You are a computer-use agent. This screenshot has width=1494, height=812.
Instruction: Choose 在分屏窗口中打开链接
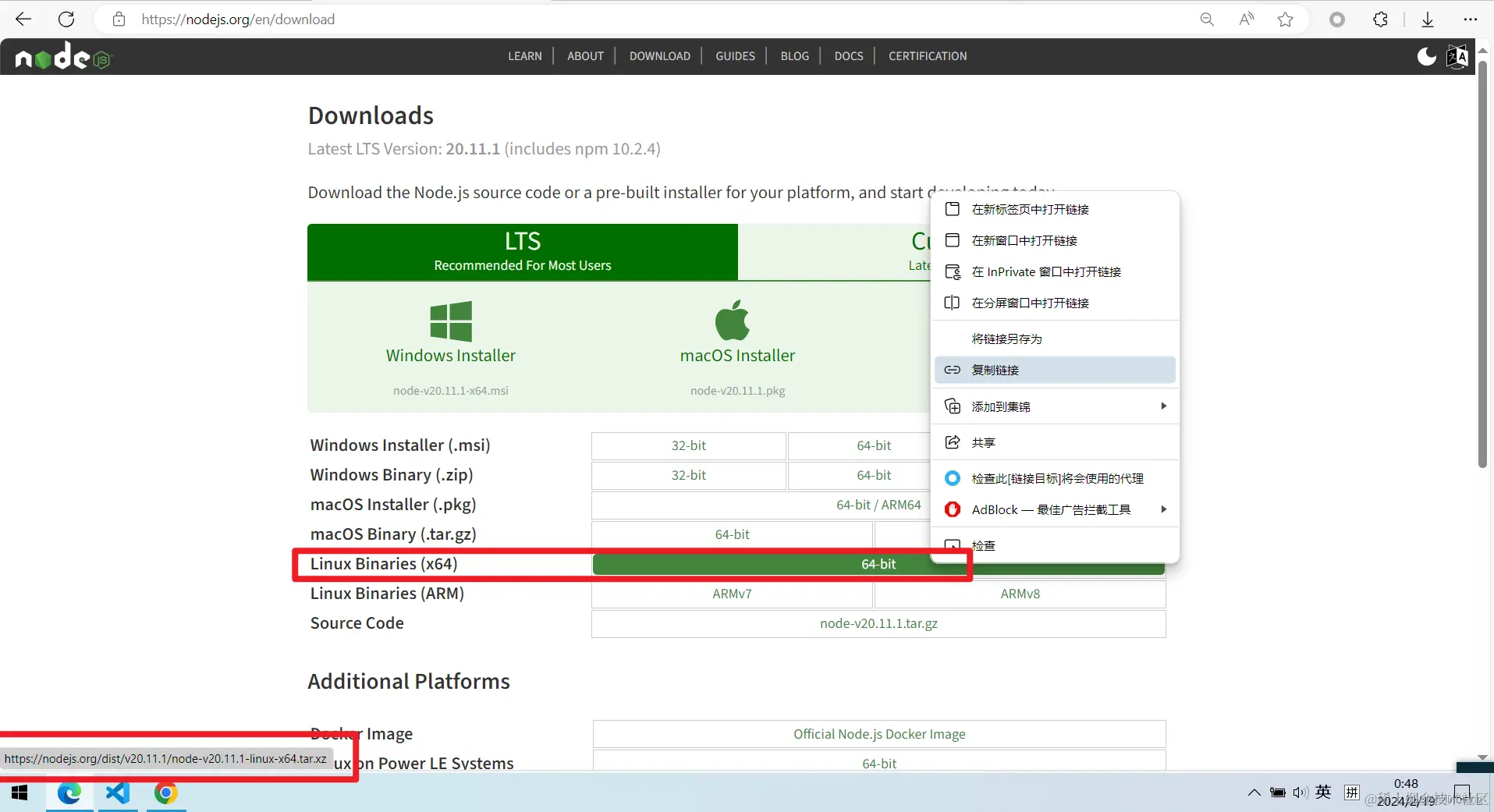1055,303
